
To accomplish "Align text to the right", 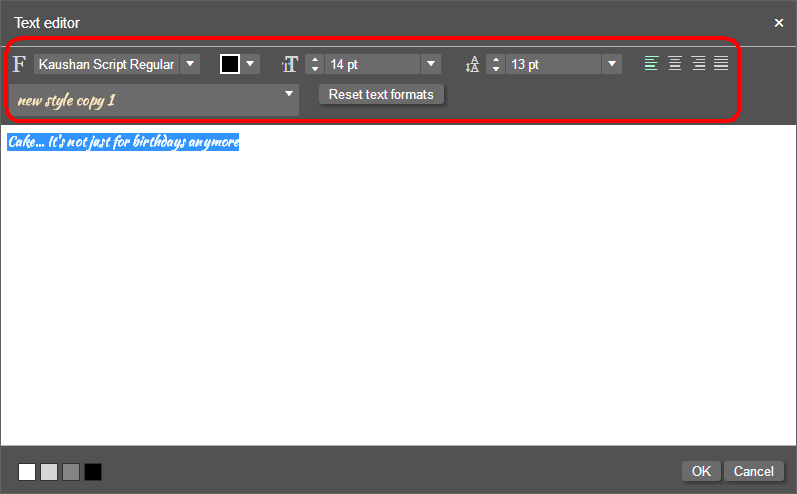I will point(698,64).
